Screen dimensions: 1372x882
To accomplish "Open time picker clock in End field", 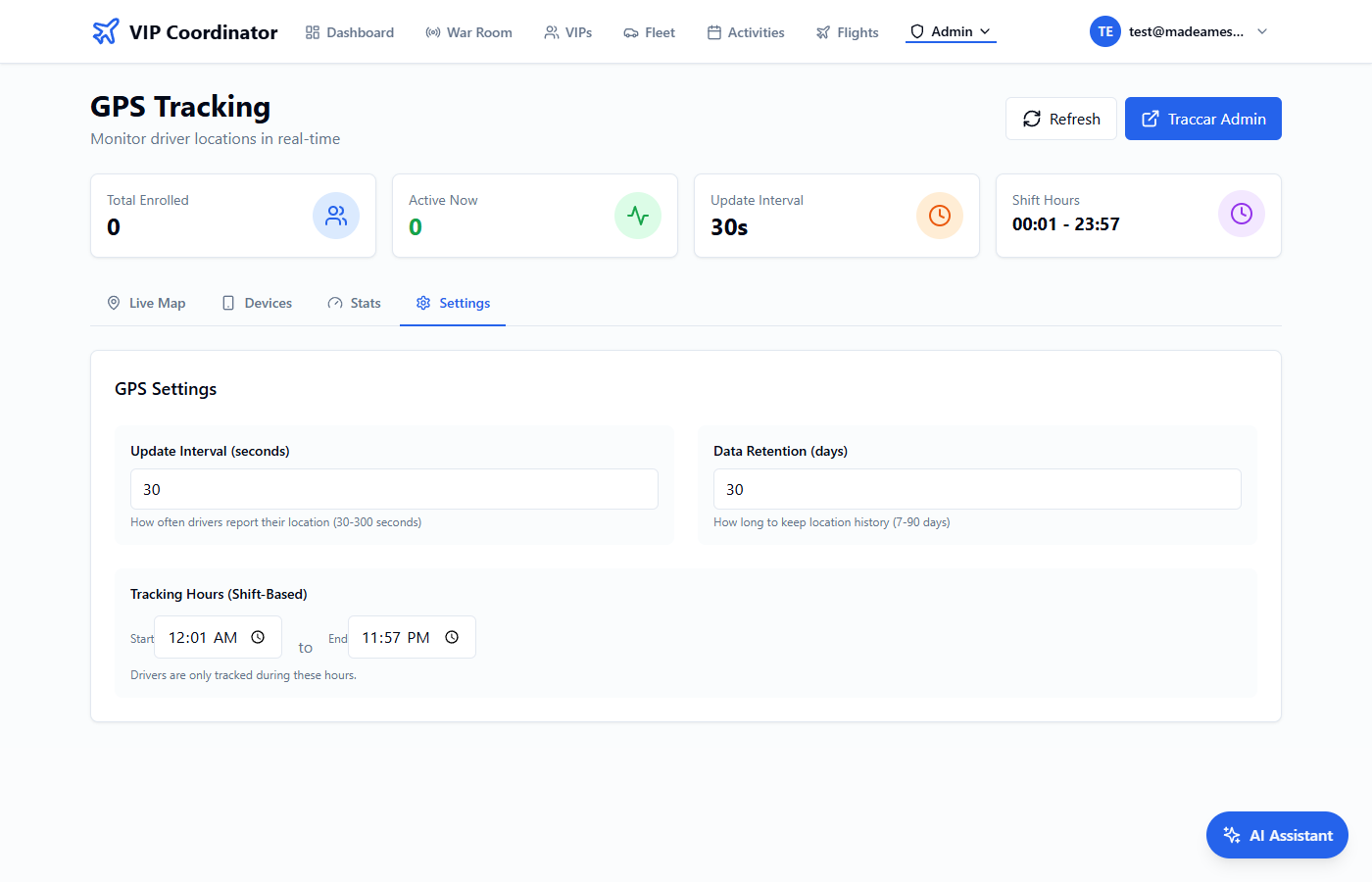I will [452, 637].
